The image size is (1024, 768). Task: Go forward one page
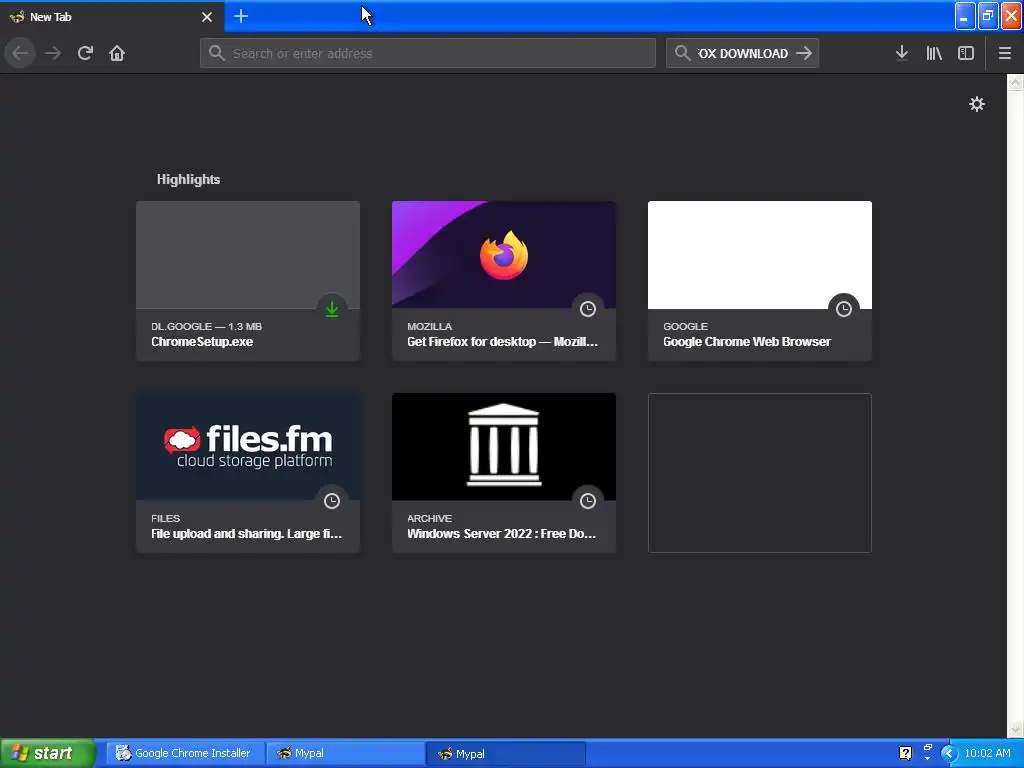[x=53, y=53]
